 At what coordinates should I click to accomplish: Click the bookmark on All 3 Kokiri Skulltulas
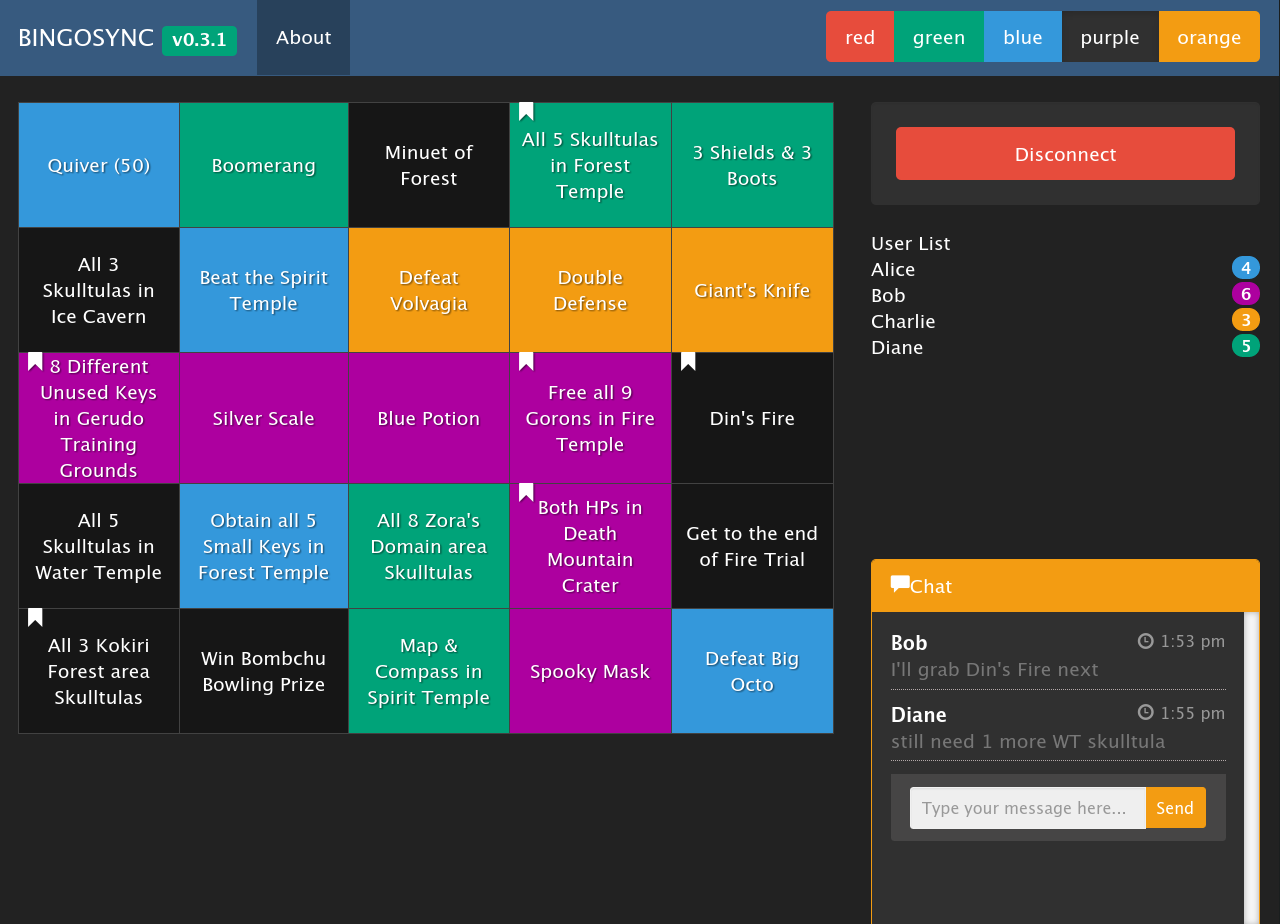point(34,618)
